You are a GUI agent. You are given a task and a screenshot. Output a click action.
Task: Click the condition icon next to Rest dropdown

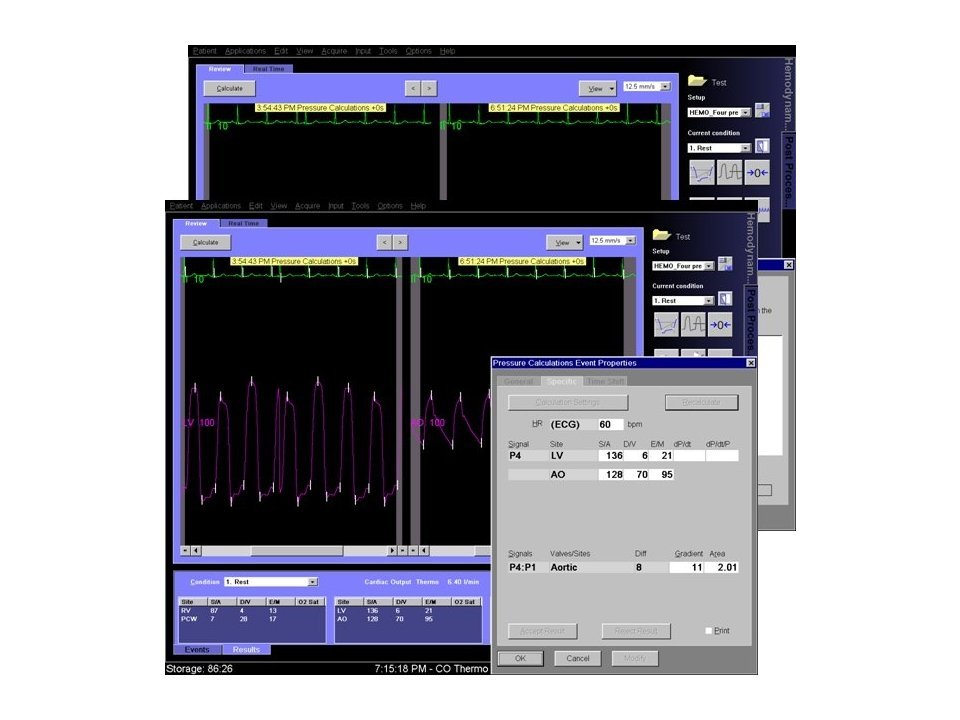(x=726, y=300)
